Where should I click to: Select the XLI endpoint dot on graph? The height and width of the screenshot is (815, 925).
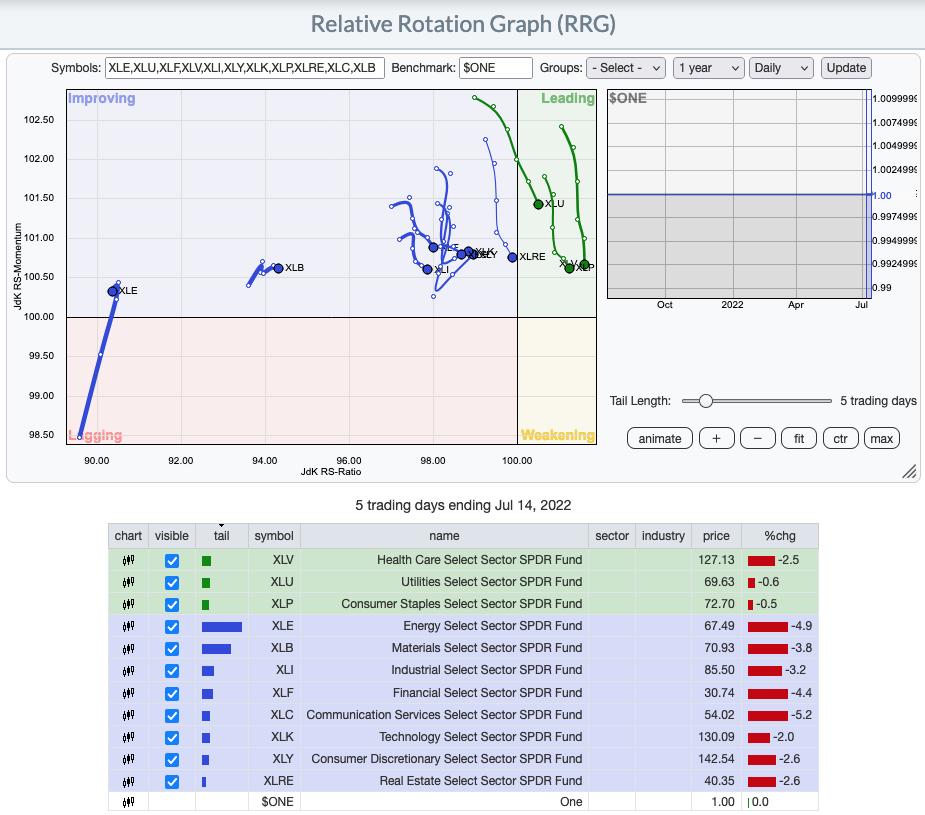pos(427,270)
